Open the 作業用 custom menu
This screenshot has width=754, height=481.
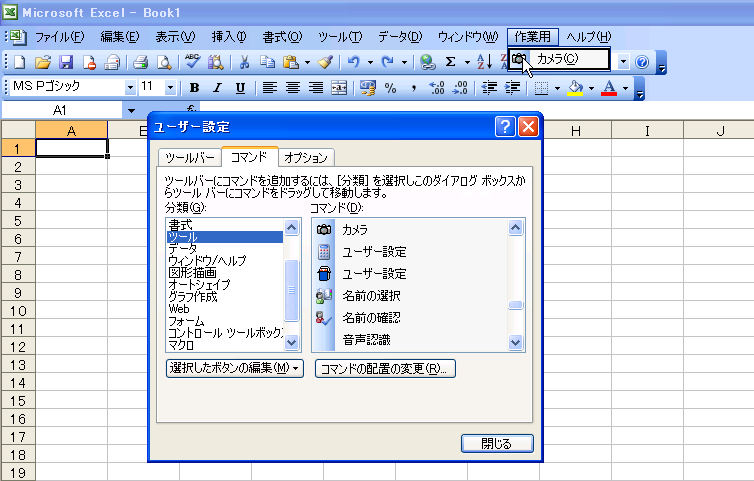tap(532, 37)
